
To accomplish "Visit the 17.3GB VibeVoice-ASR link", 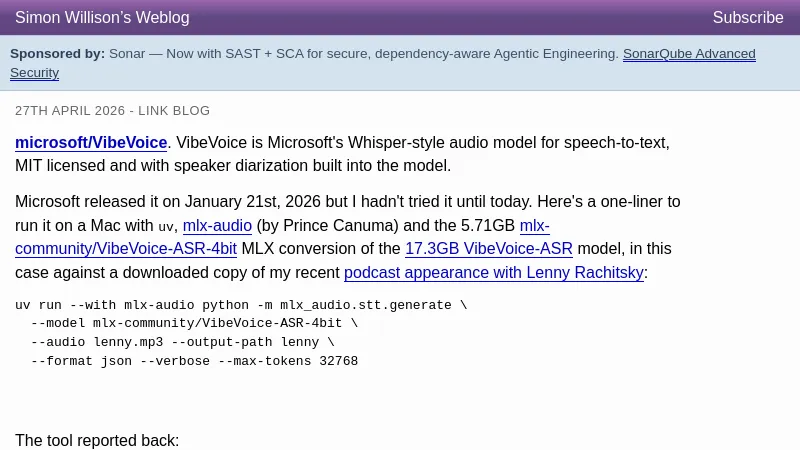I will coord(488,249).
